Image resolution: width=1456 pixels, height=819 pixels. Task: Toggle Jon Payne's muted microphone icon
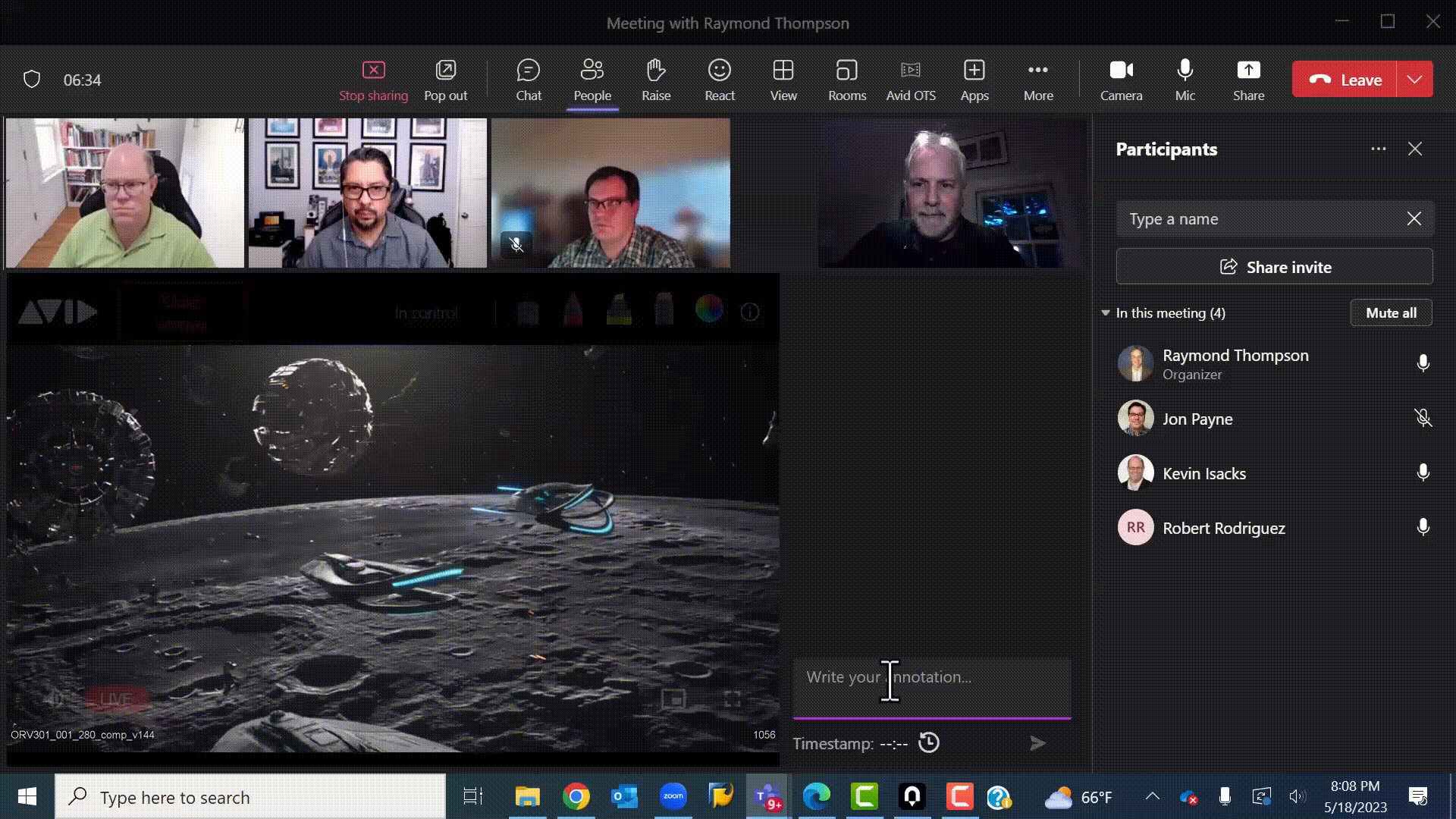pos(1423,419)
